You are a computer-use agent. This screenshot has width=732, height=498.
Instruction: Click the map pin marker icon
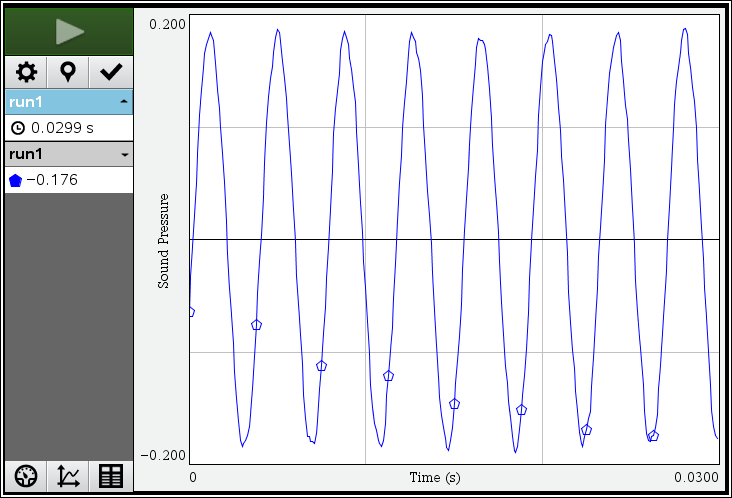(x=68, y=72)
